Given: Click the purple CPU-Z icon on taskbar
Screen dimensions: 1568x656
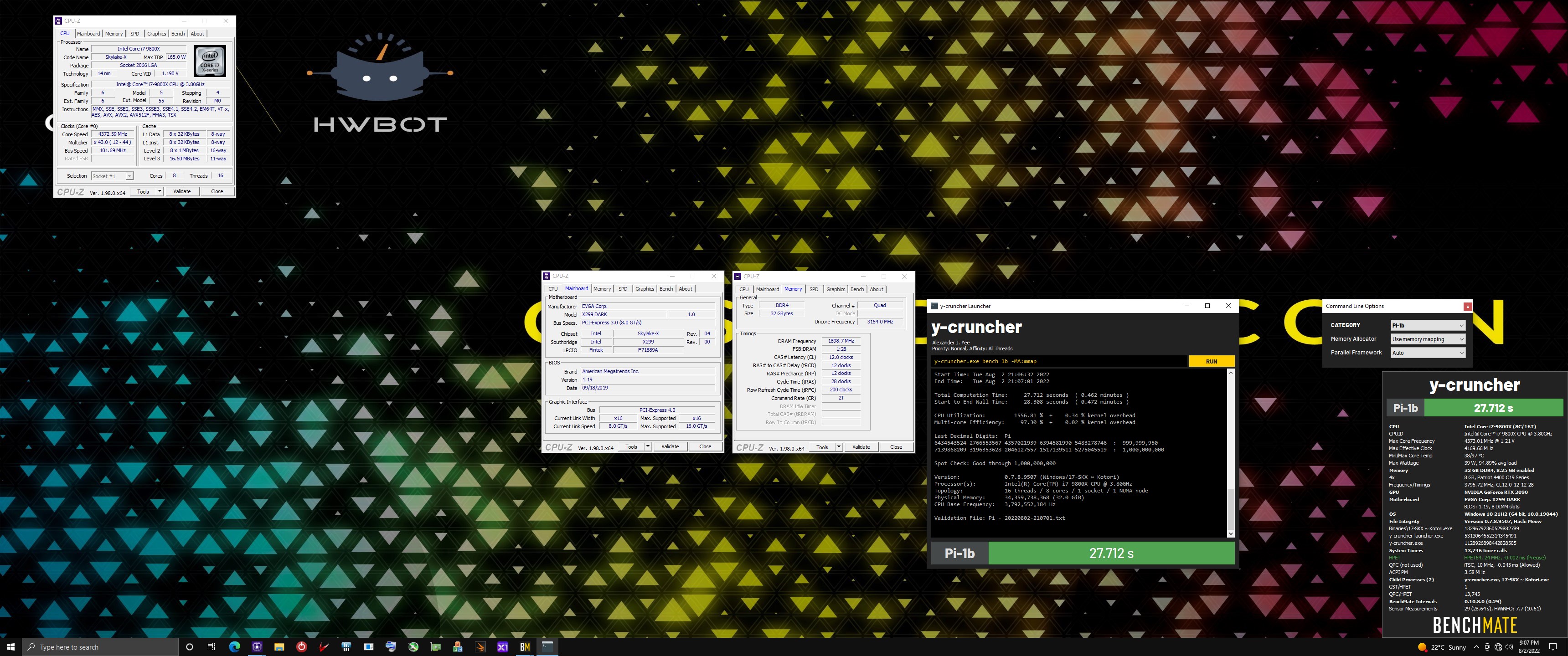Looking at the screenshot, I should (257, 646).
